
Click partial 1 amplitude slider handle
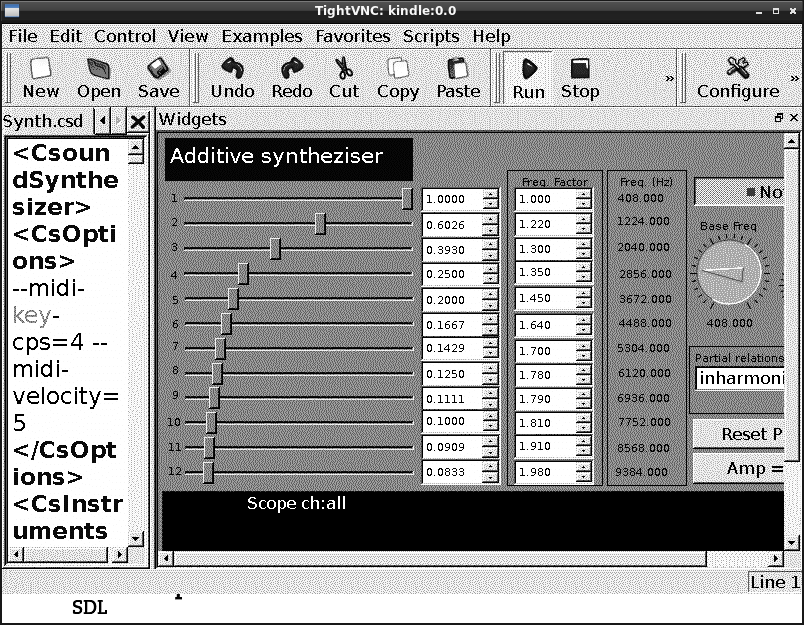tap(407, 198)
